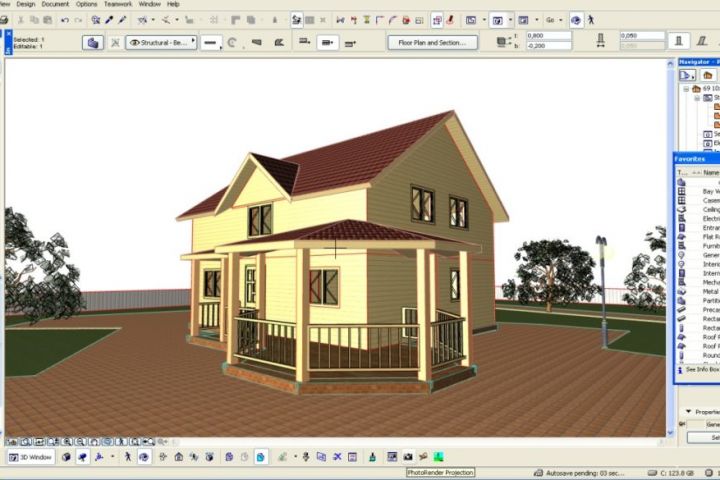720x480 pixels.
Task: Open the Document menu
Action: click(55, 4)
